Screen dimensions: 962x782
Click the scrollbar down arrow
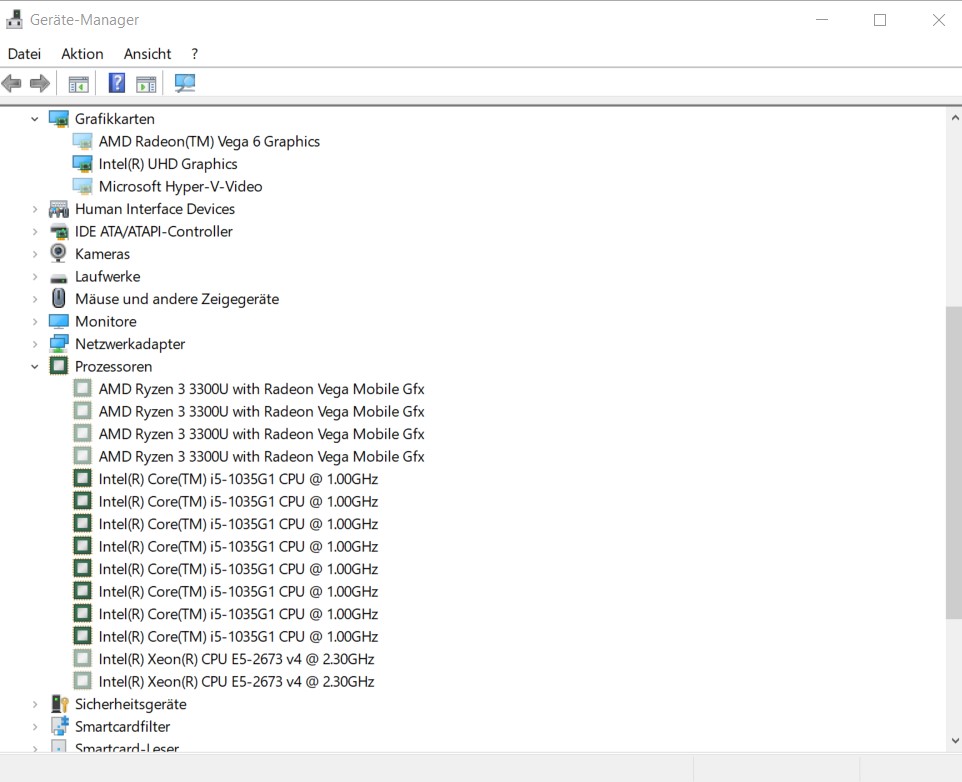click(x=955, y=741)
